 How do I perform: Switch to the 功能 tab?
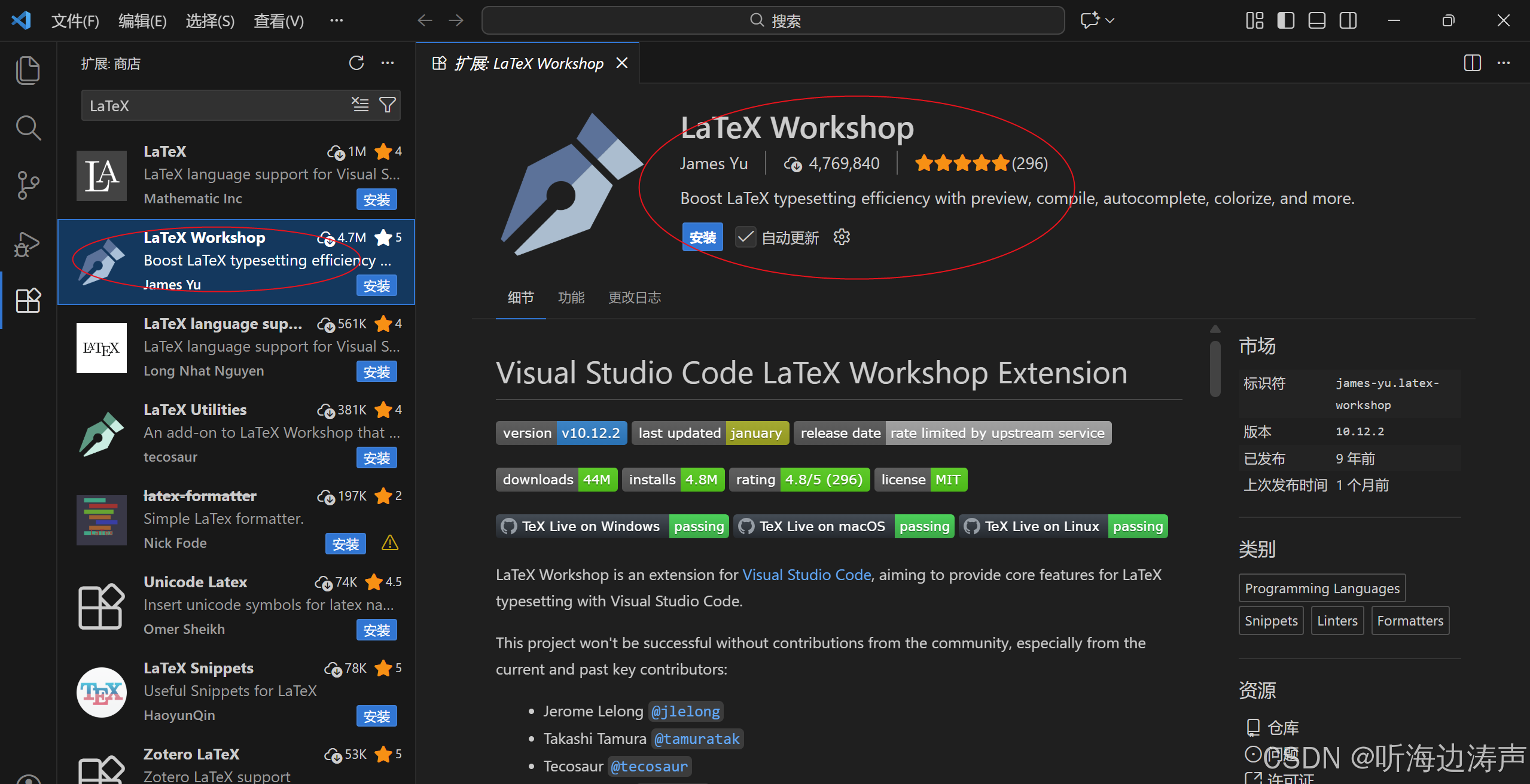571,297
